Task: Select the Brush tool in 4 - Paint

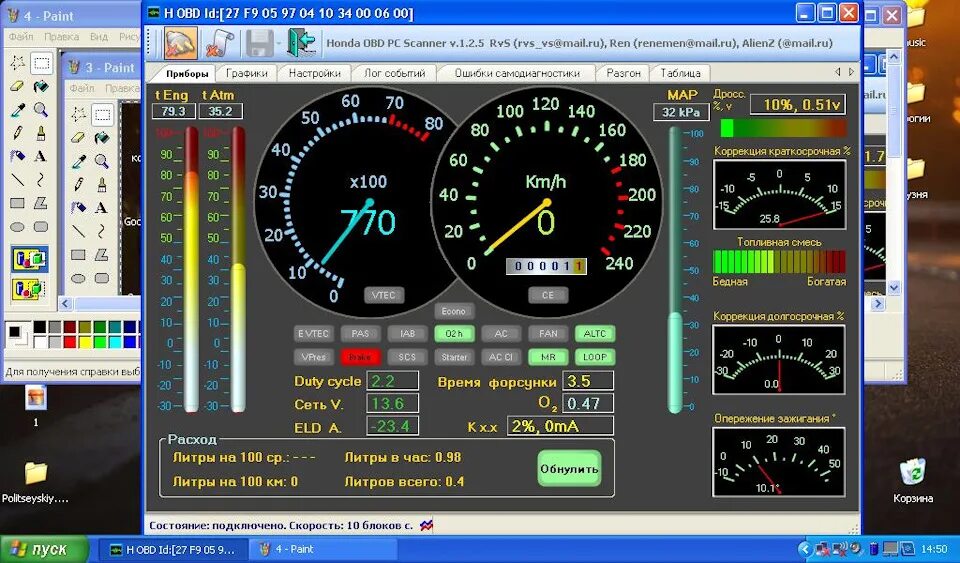Action: [x=41, y=133]
